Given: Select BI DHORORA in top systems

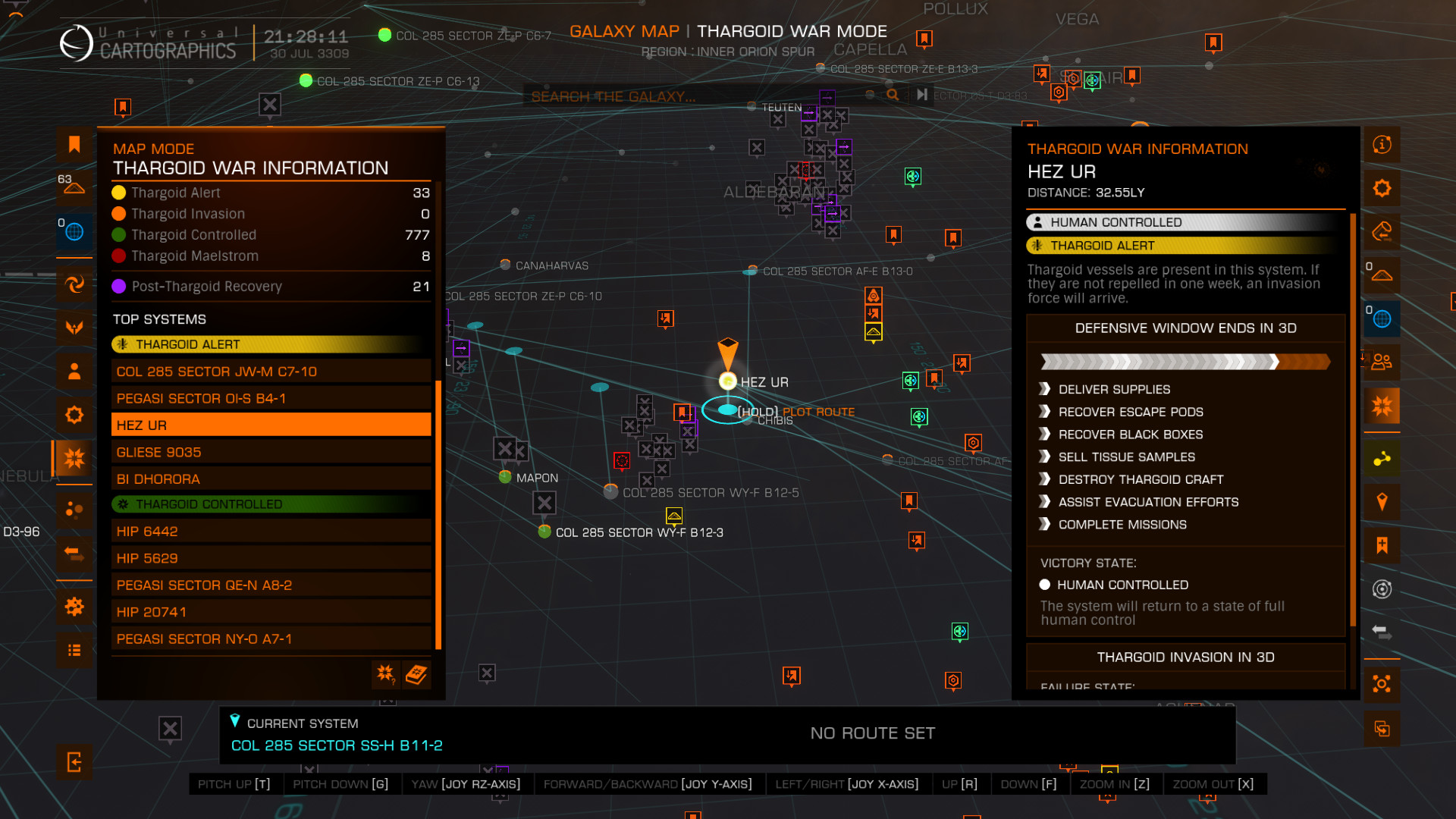Looking at the screenshot, I should pyautogui.click(x=271, y=479).
